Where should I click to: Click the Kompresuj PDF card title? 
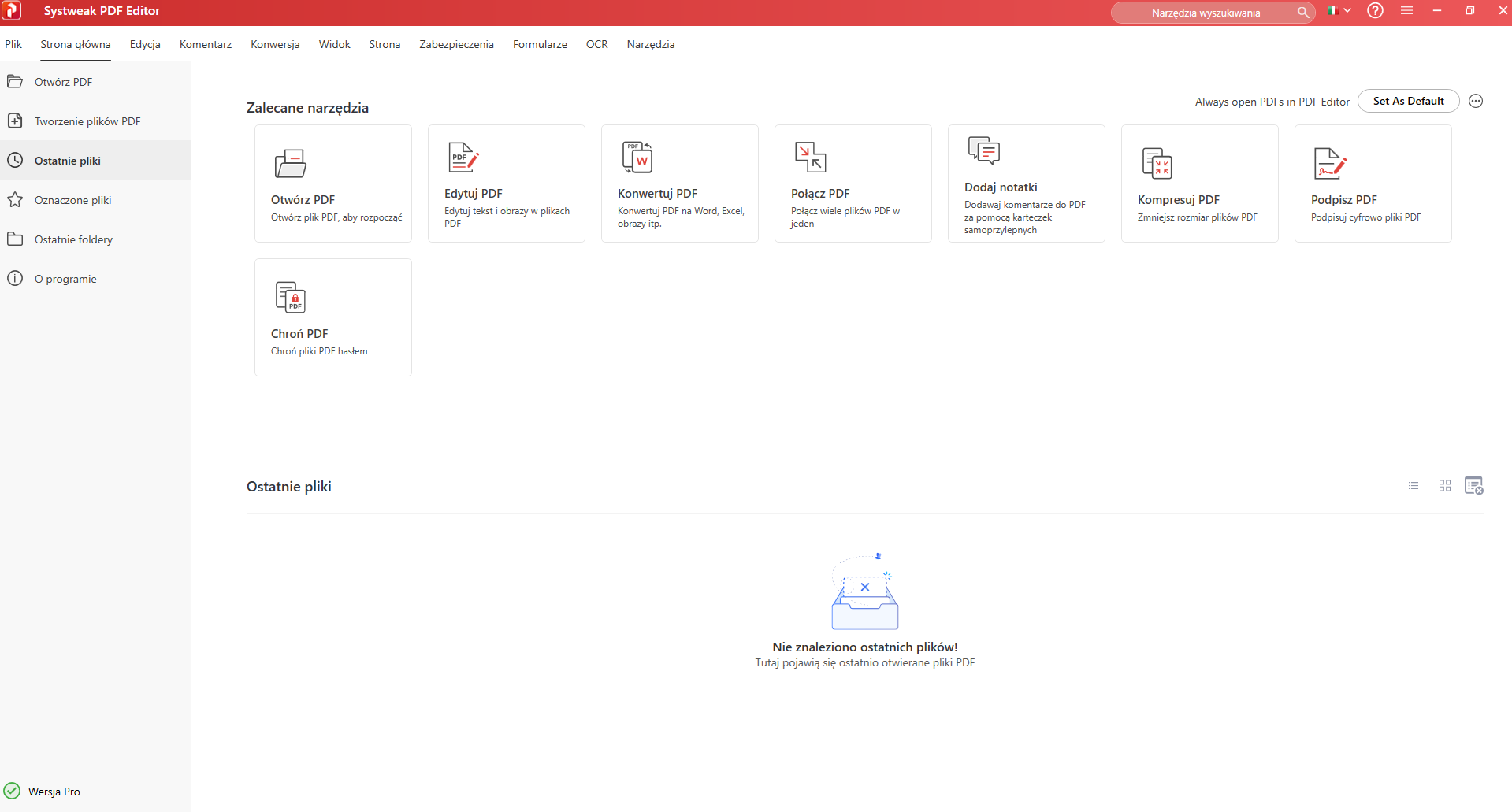click(x=1179, y=200)
